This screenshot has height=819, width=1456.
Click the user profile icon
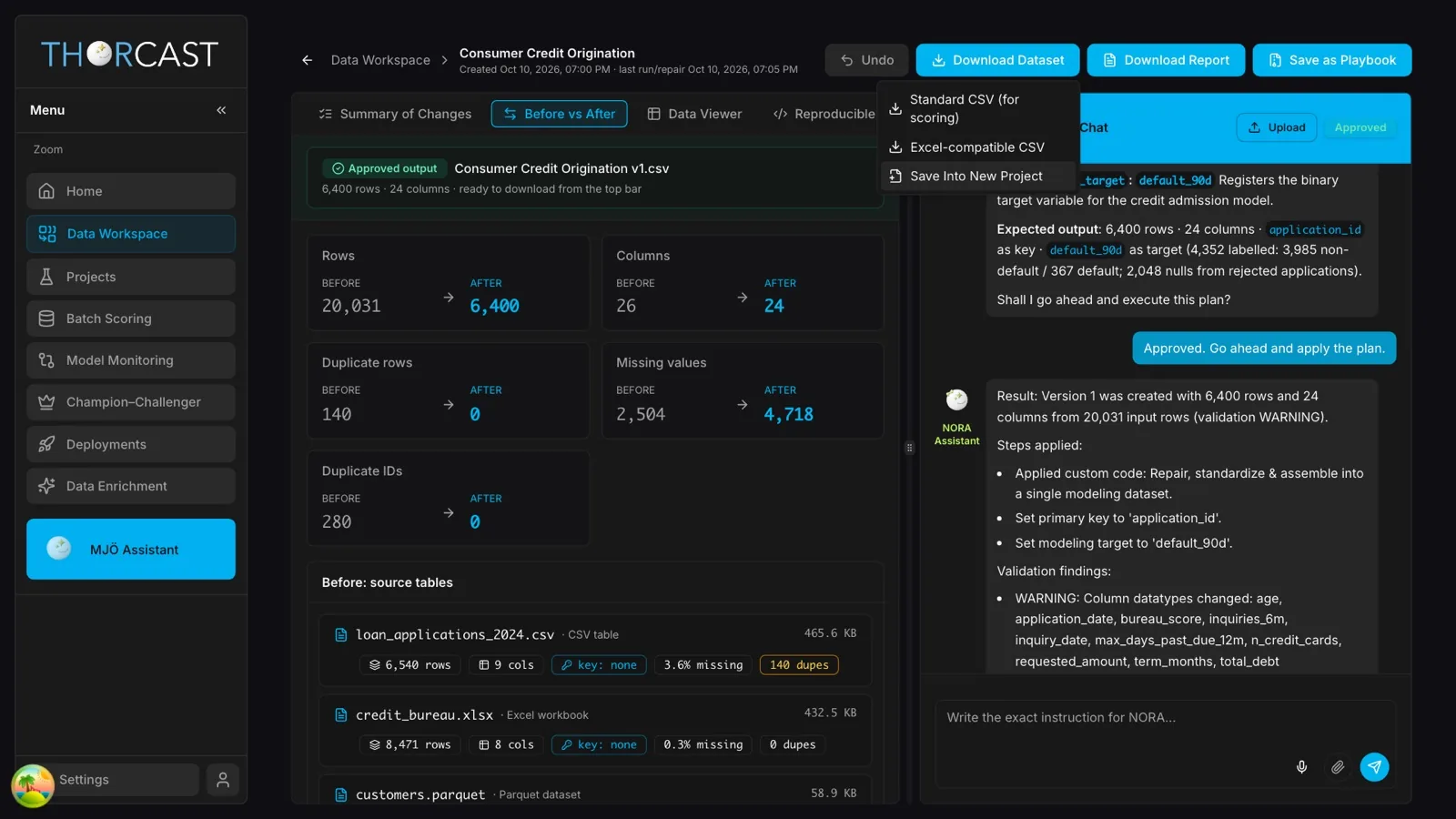click(223, 780)
